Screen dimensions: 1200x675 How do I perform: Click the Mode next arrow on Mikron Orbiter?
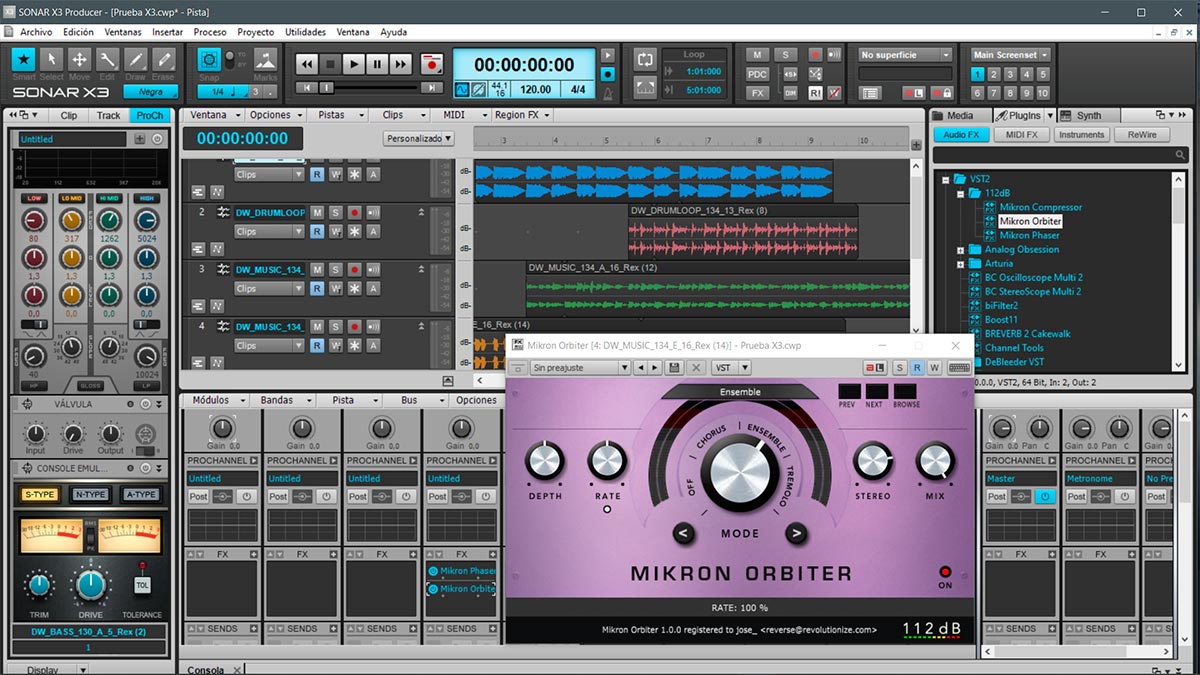[x=796, y=533]
